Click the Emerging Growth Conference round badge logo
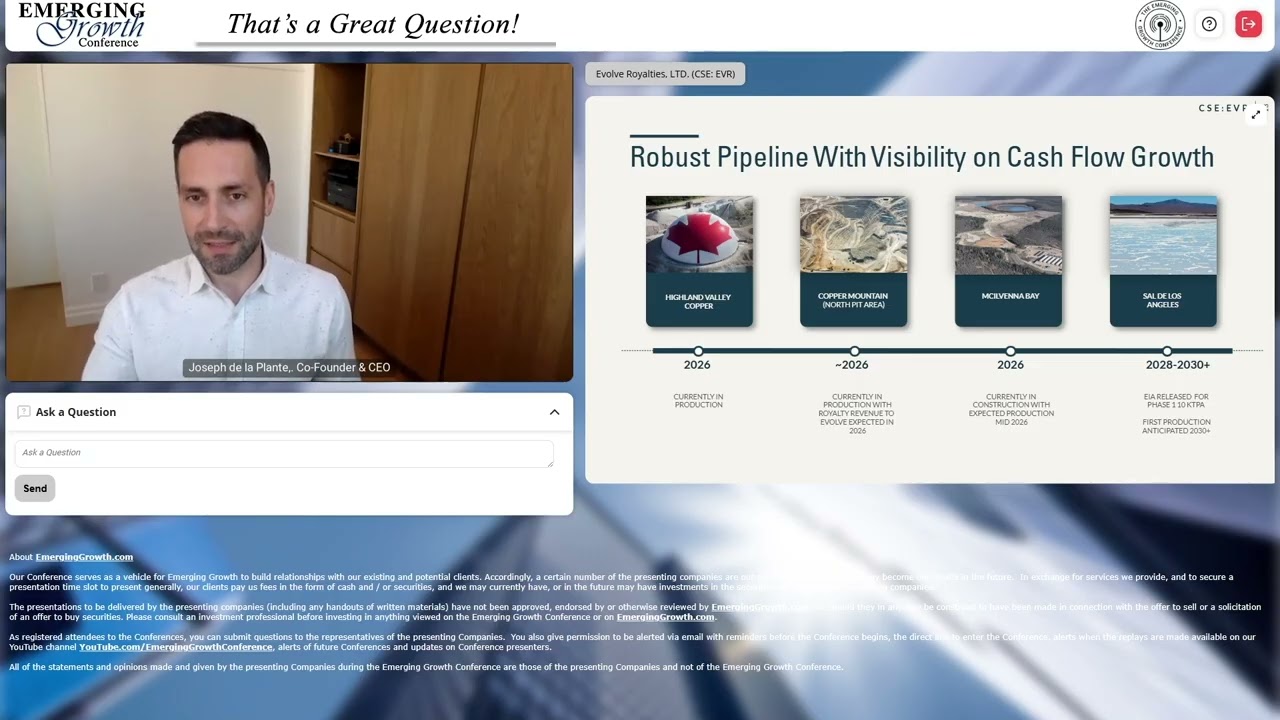The height and width of the screenshot is (720, 1280). pyautogui.click(x=1160, y=25)
